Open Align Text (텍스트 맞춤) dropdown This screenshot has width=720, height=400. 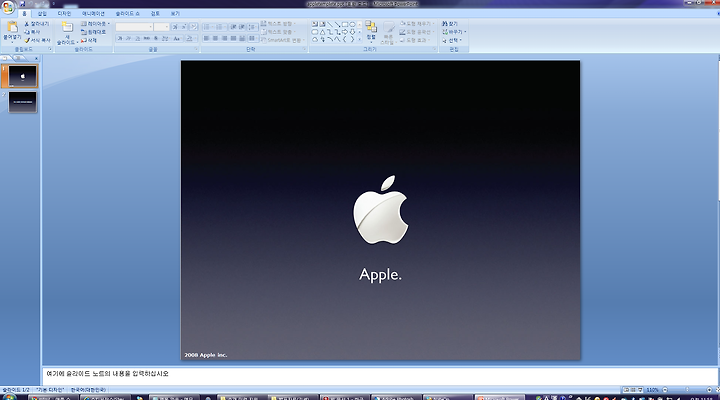(x=278, y=32)
